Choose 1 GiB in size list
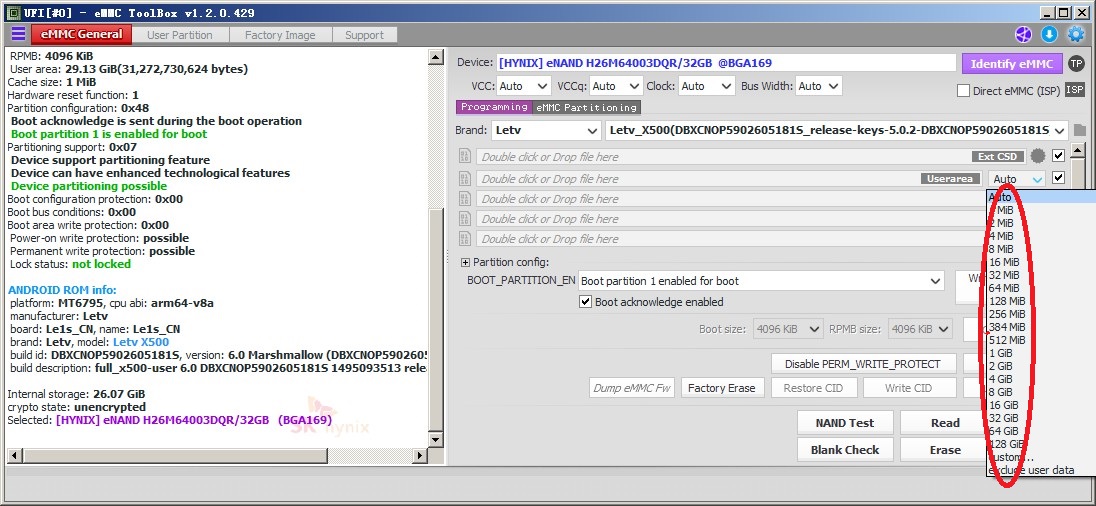The width and height of the screenshot is (1096, 506). coord(1041,353)
